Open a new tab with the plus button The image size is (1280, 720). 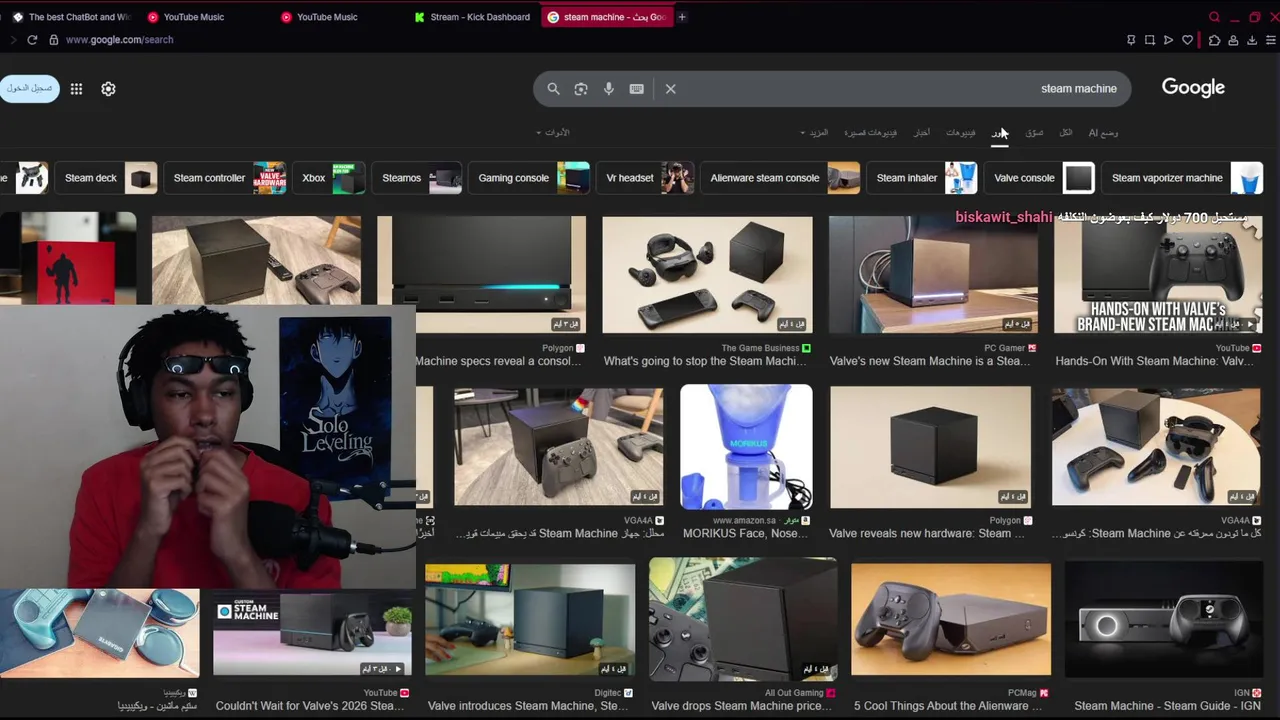pyautogui.click(x=682, y=17)
